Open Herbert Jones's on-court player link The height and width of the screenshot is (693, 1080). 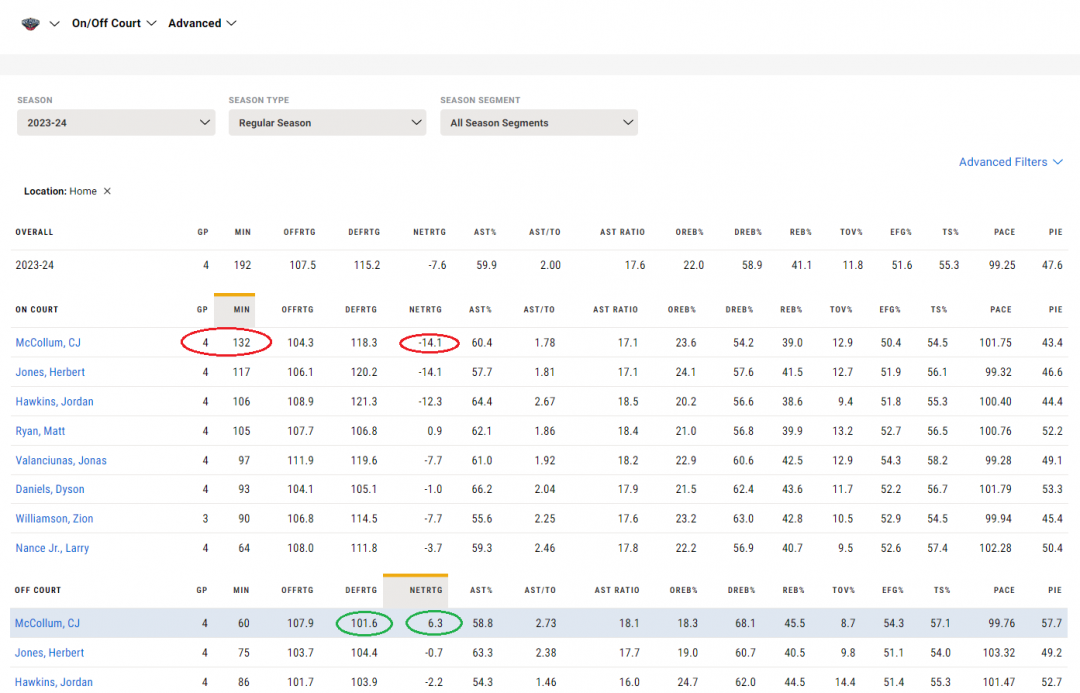tap(50, 372)
